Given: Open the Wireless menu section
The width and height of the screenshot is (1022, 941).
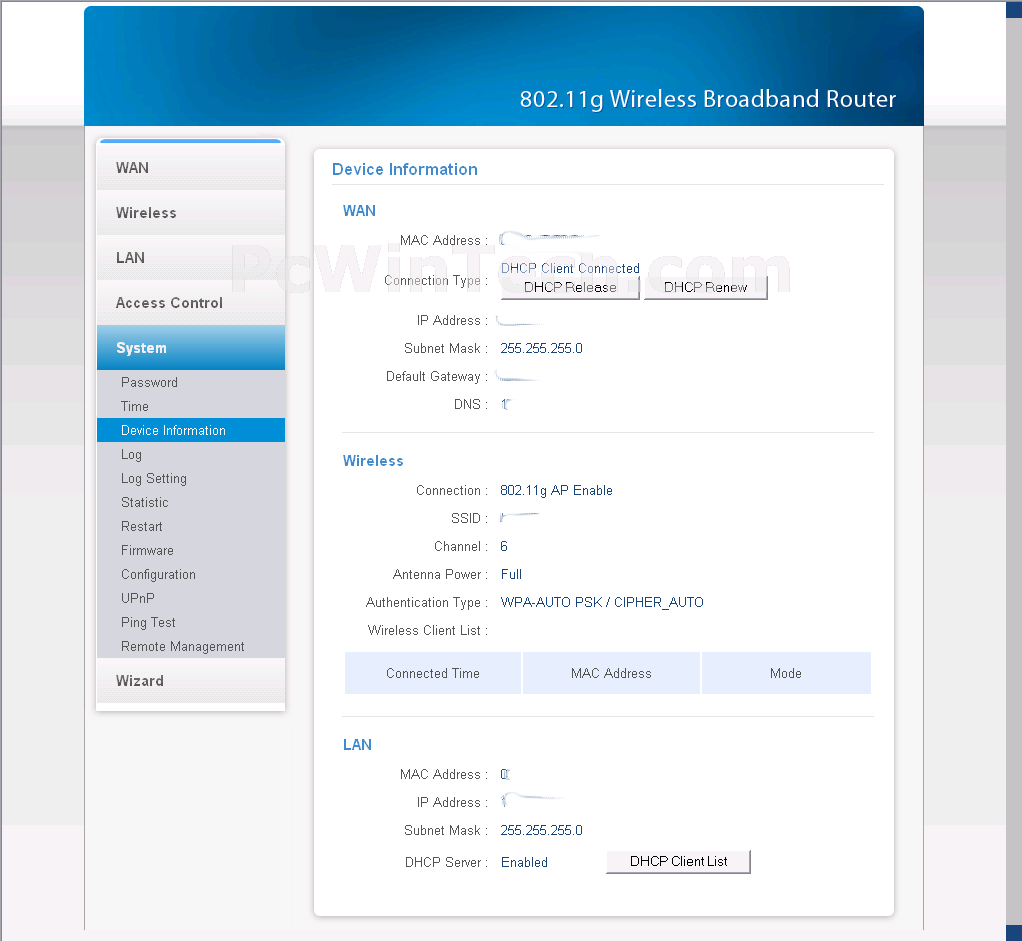Looking at the screenshot, I should tap(190, 212).
